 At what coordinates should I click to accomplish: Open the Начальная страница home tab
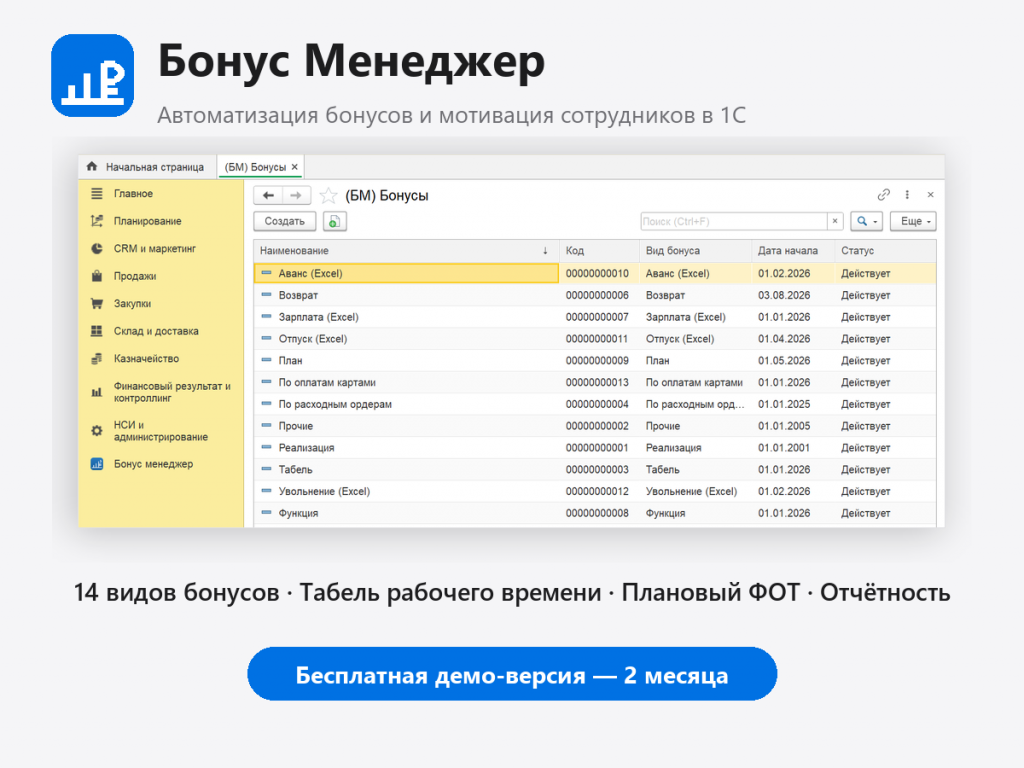146,167
